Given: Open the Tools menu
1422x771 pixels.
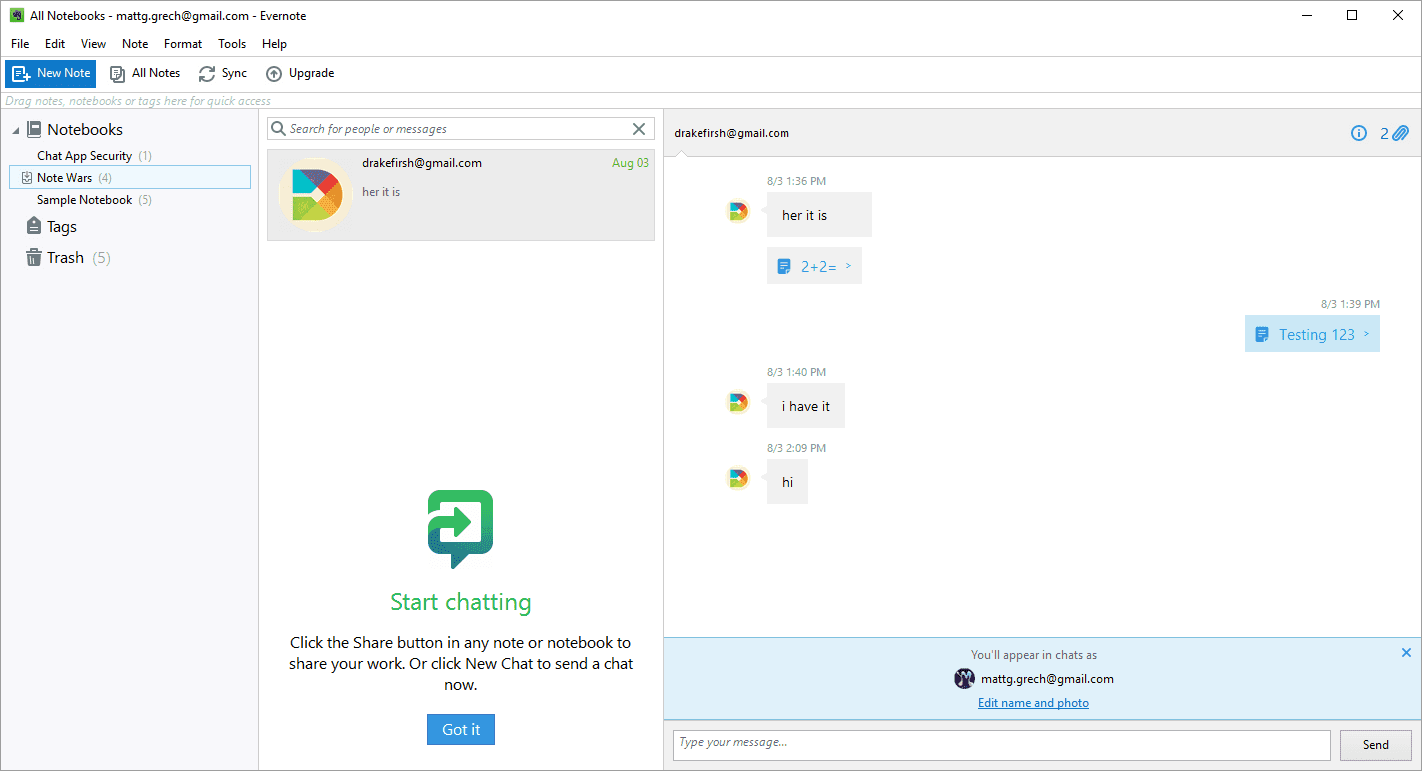Looking at the screenshot, I should pyautogui.click(x=232, y=44).
